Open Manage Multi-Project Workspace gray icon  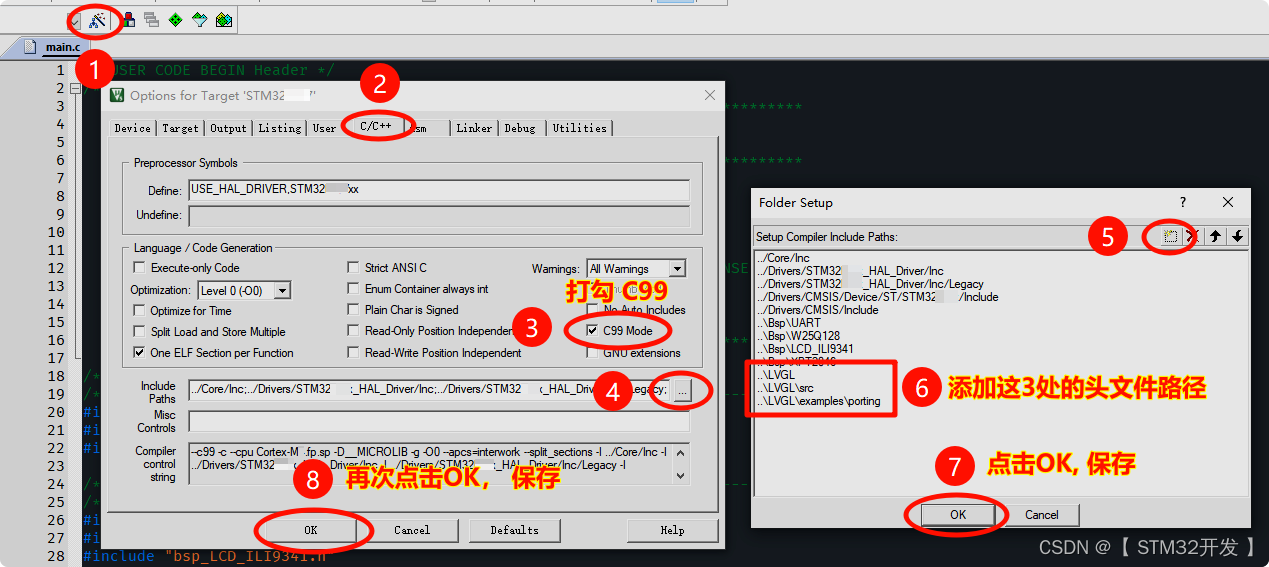pos(151,19)
